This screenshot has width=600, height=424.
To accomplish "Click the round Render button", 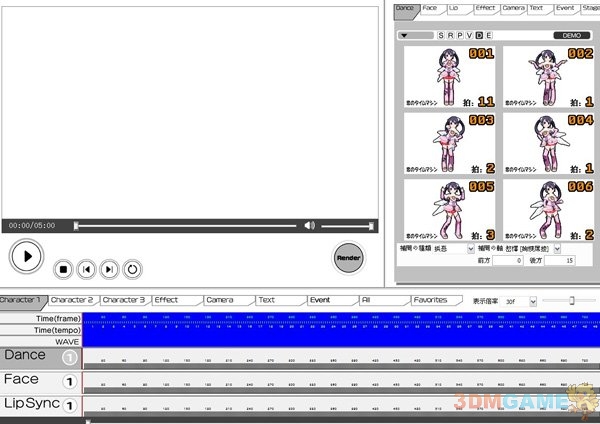I will click(348, 257).
